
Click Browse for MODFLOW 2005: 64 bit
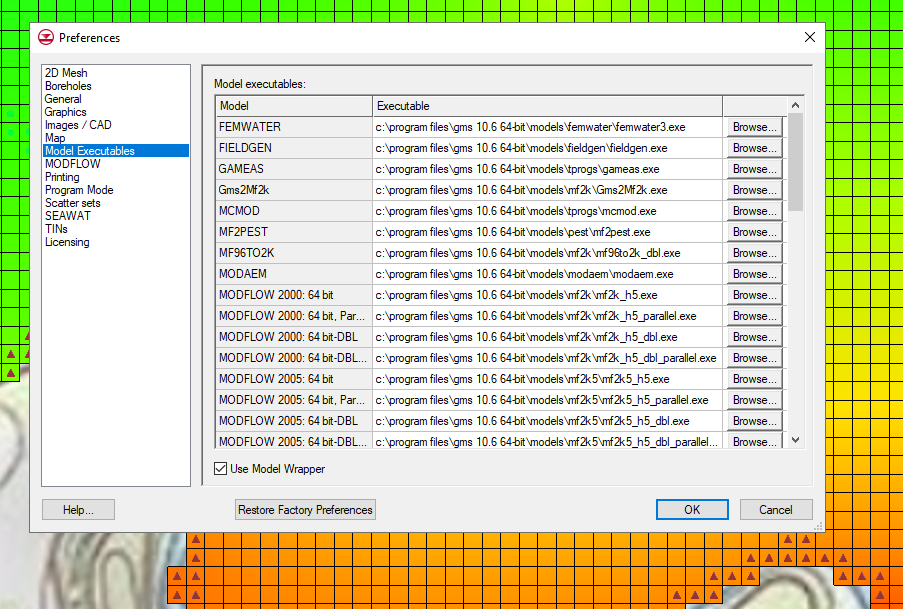[x=754, y=380]
